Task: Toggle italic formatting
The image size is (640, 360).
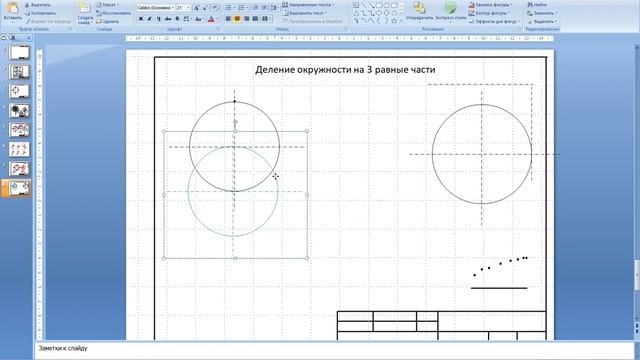Action: 149,19
